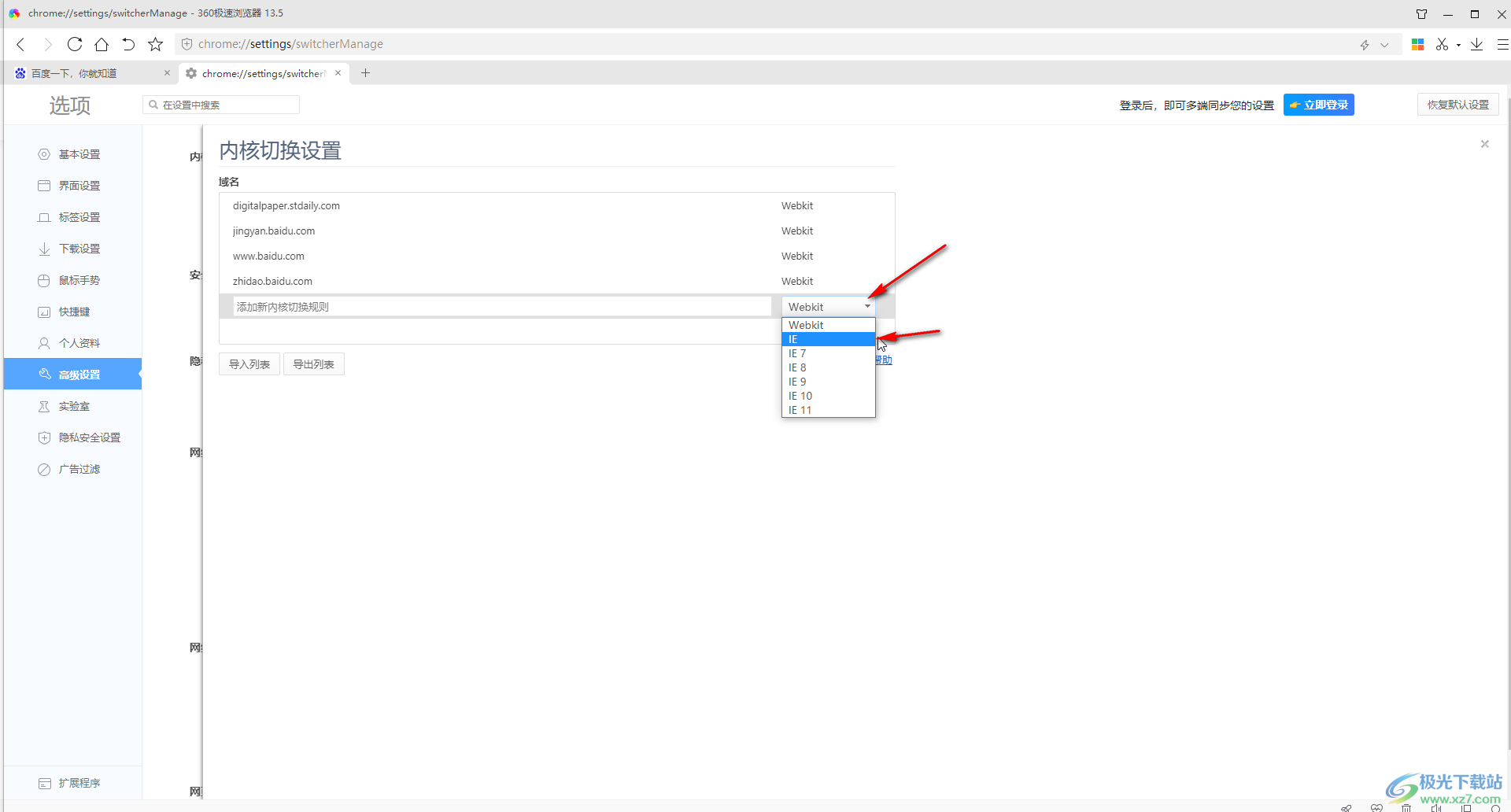This screenshot has width=1511, height=812.
Task: Choose IE 11 from the dropdown list
Action: (828, 410)
